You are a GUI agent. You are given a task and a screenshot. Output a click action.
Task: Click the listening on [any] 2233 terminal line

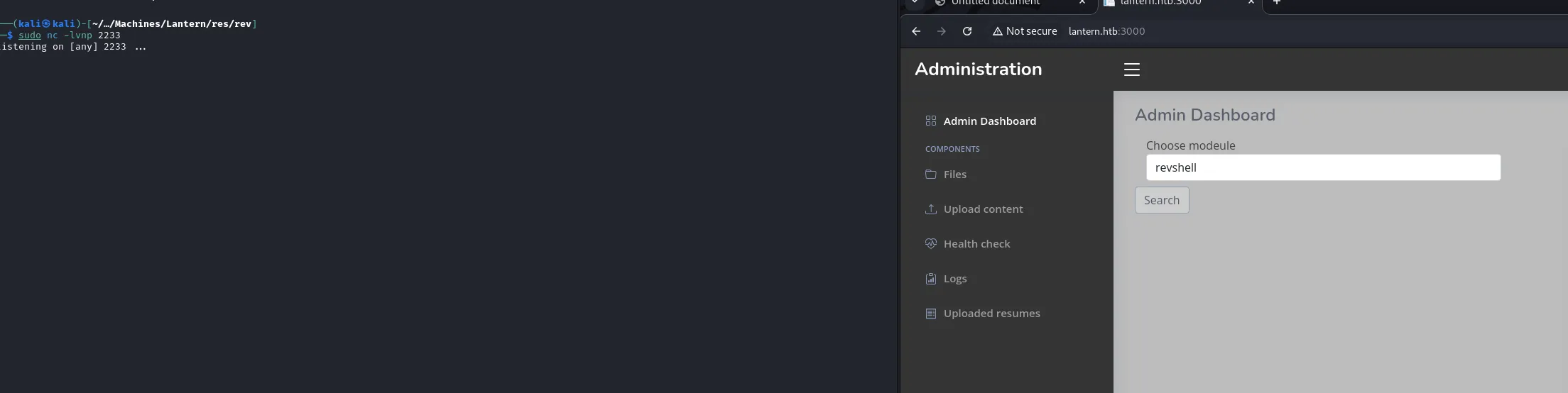[x=73, y=47]
